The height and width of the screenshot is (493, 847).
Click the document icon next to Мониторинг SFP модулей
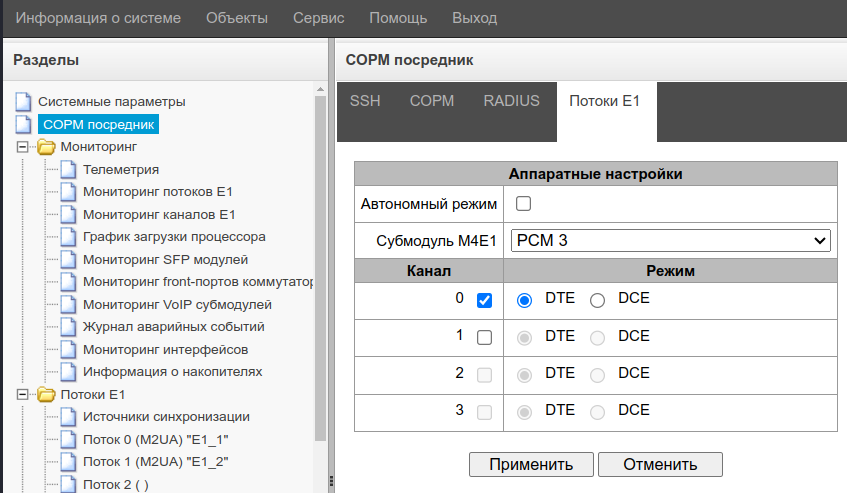68,260
